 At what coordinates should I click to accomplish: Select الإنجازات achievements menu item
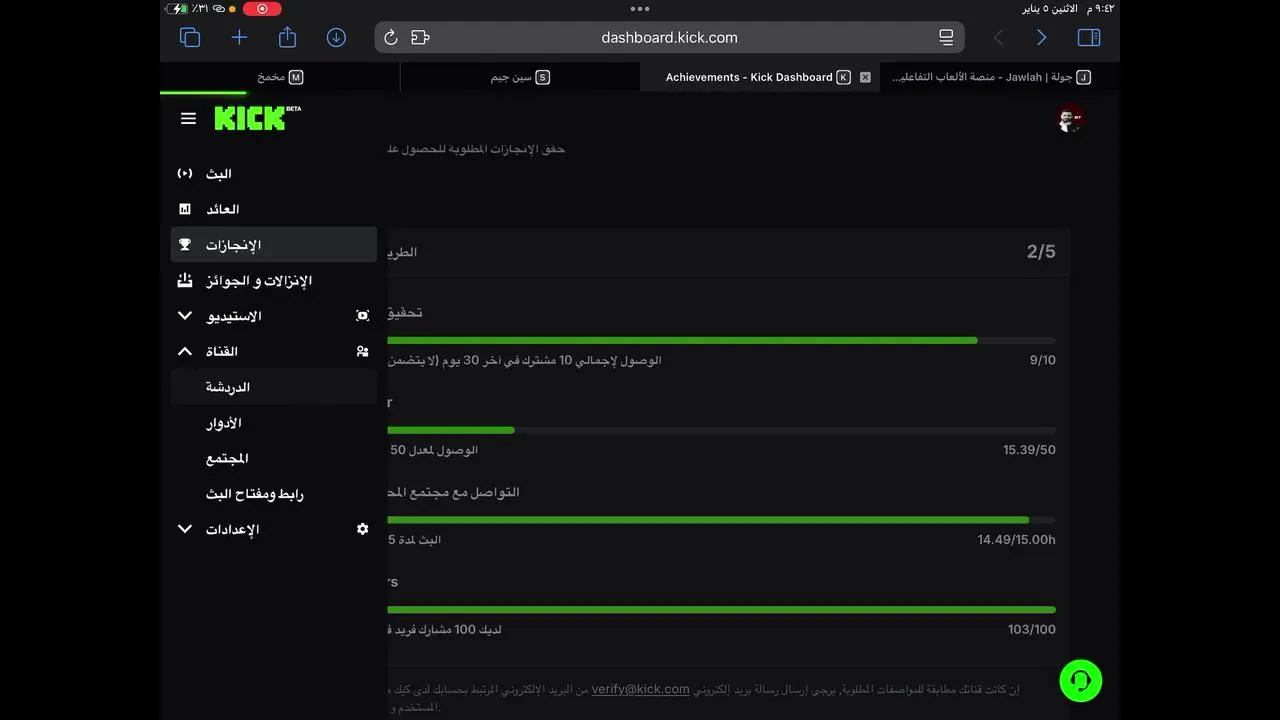point(274,245)
